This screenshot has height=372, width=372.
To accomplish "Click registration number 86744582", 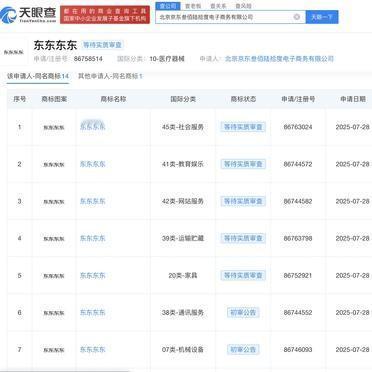I will pos(298,201).
